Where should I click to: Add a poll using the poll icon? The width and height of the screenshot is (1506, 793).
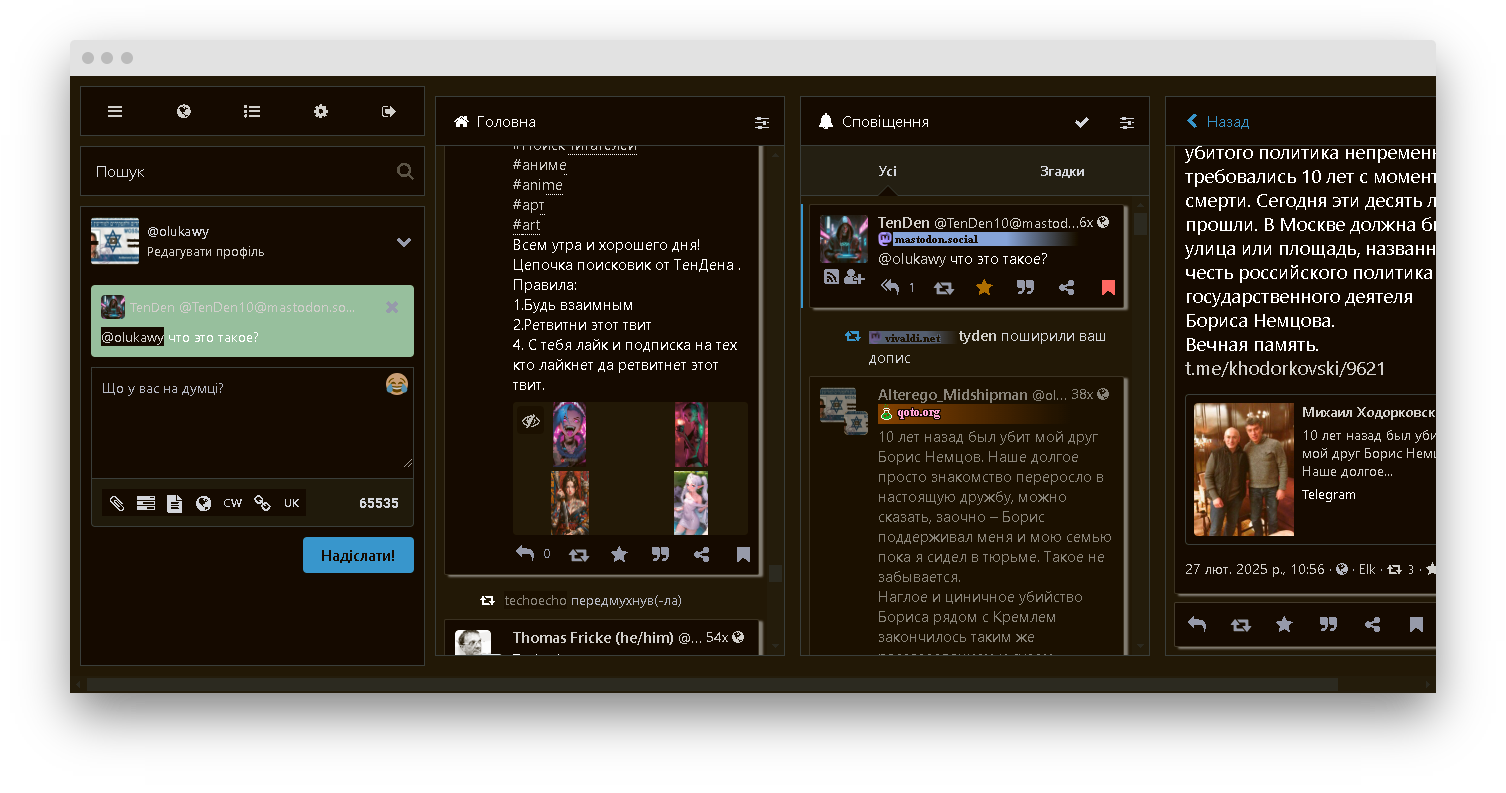(146, 503)
